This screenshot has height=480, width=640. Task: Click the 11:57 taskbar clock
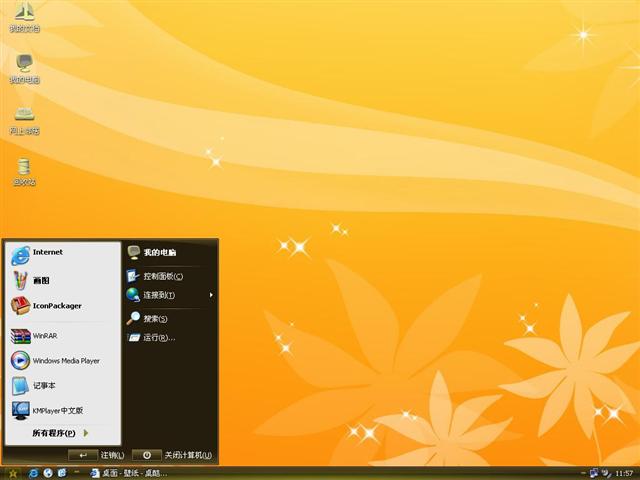pyautogui.click(x=624, y=473)
